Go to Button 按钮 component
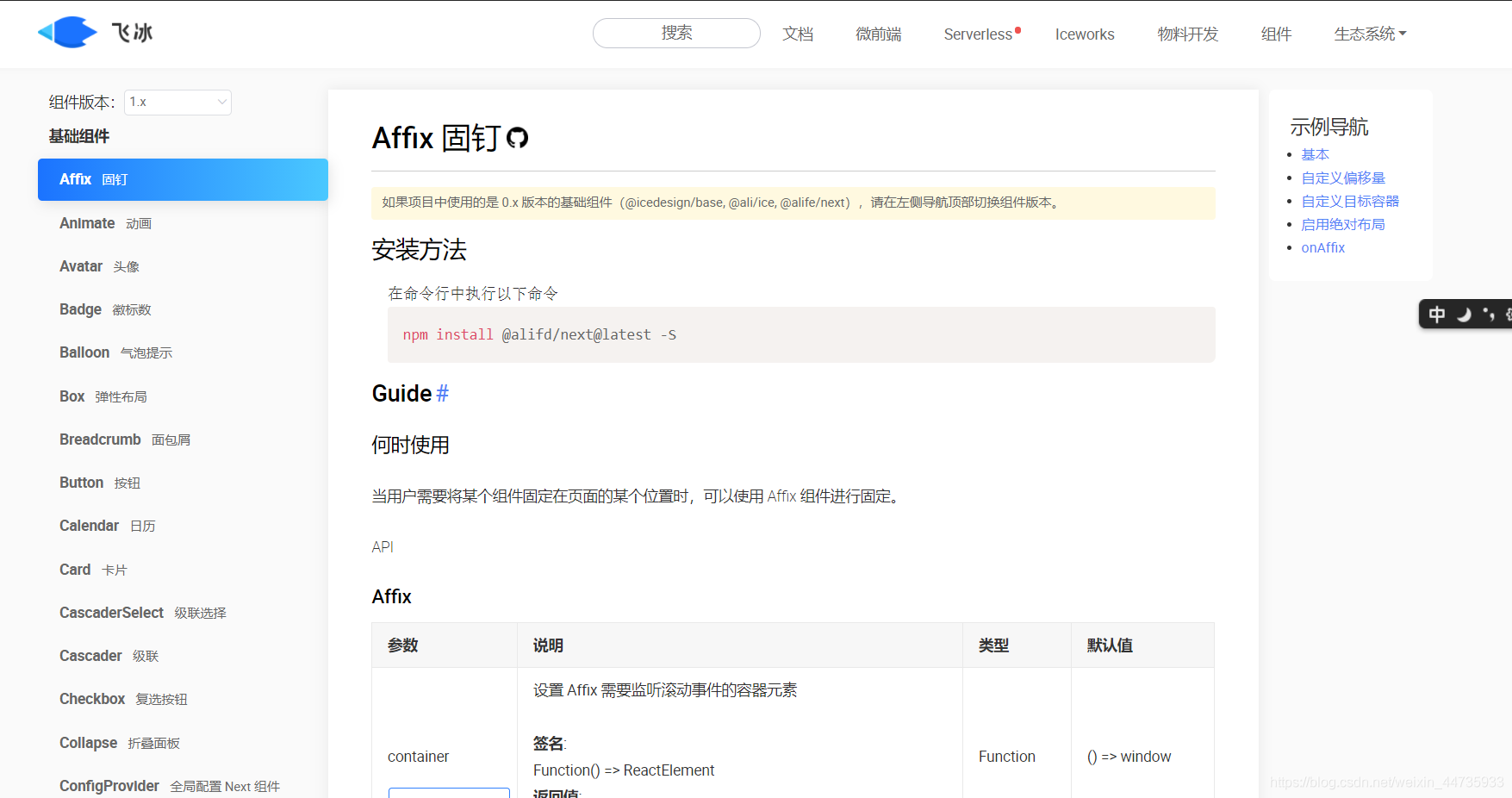1512x798 pixels. 100,483
